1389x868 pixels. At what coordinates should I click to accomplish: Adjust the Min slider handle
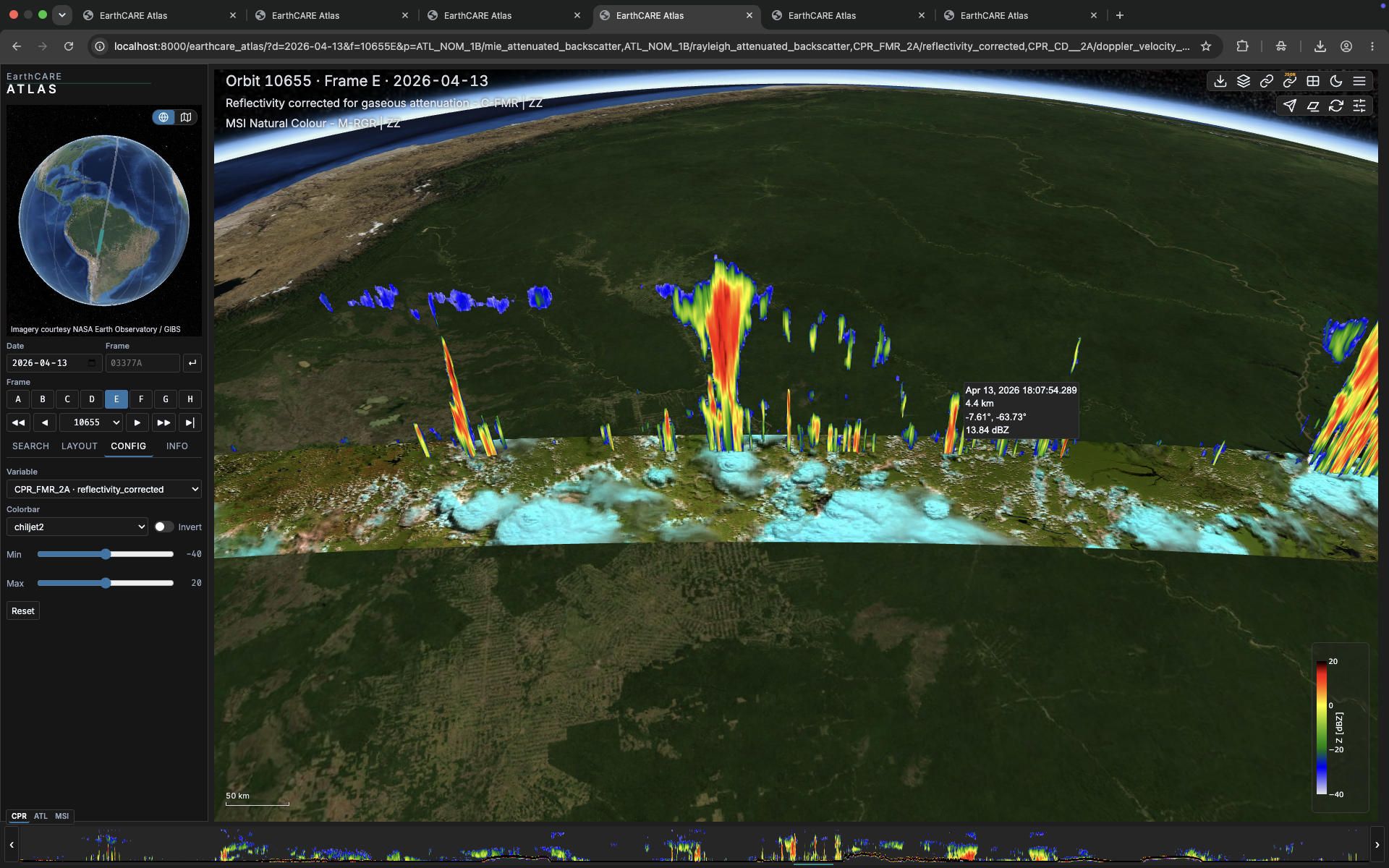click(x=106, y=554)
